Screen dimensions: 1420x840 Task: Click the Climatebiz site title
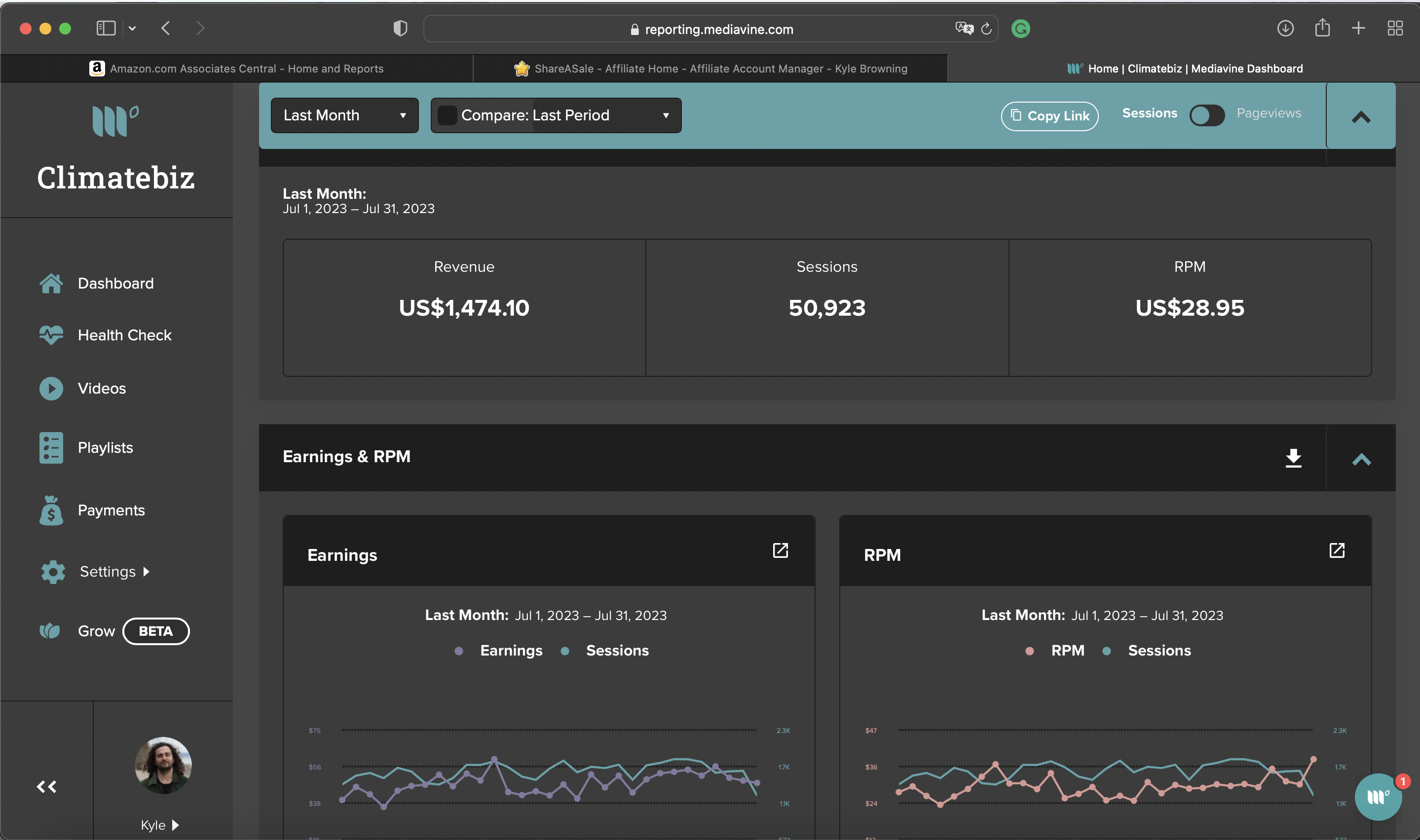pyautogui.click(x=115, y=178)
